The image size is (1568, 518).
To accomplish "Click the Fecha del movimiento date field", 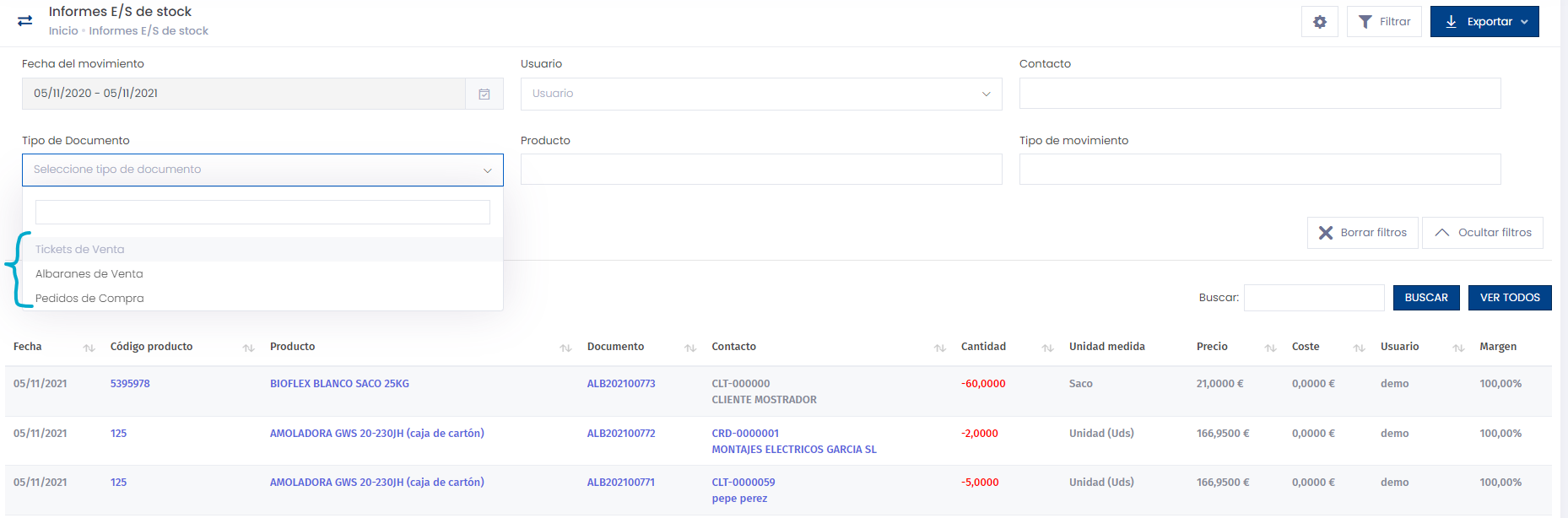I will [x=244, y=94].
